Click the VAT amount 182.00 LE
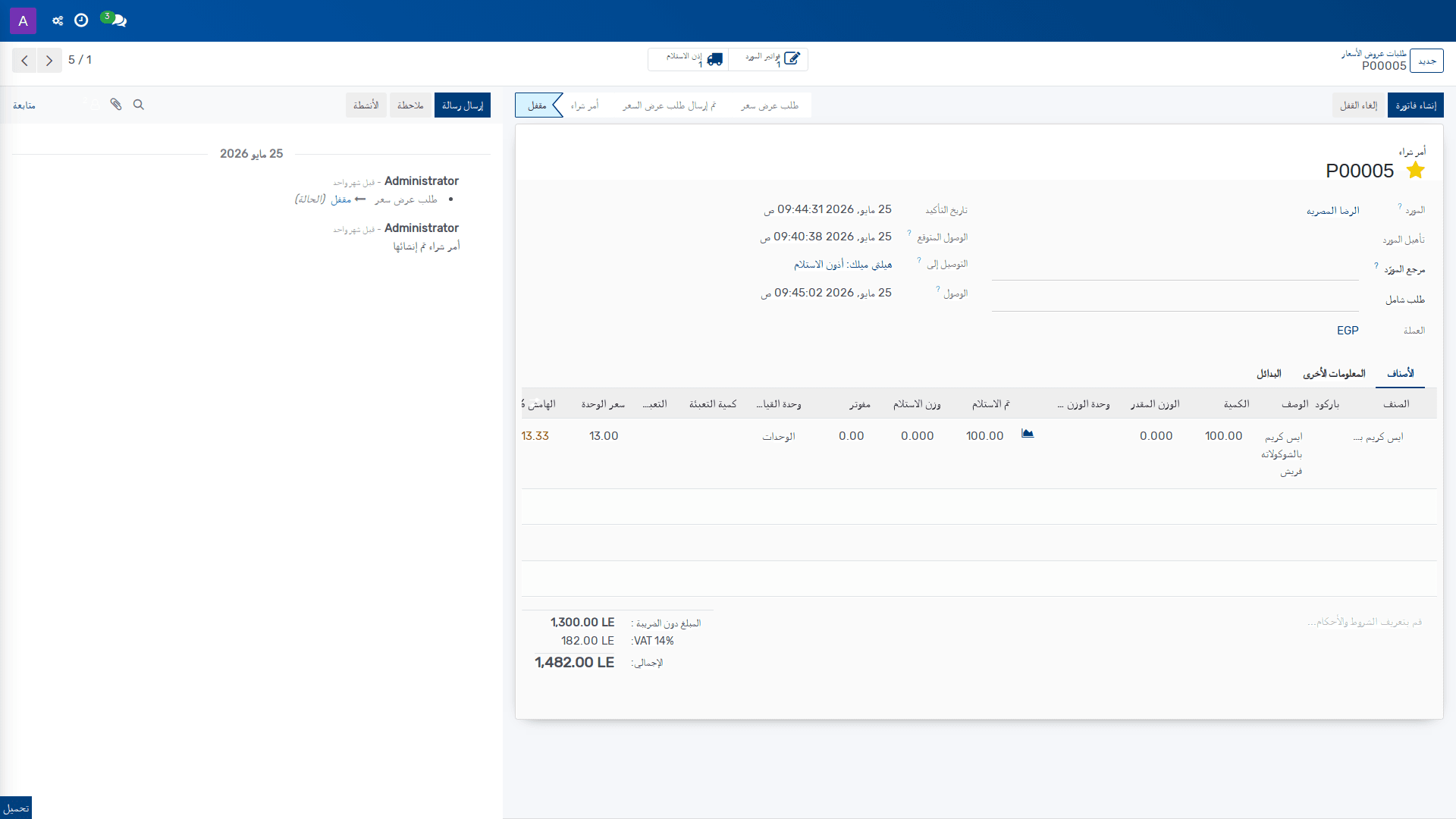This screenshot has width=1456, height=819. tap(588, 641)
